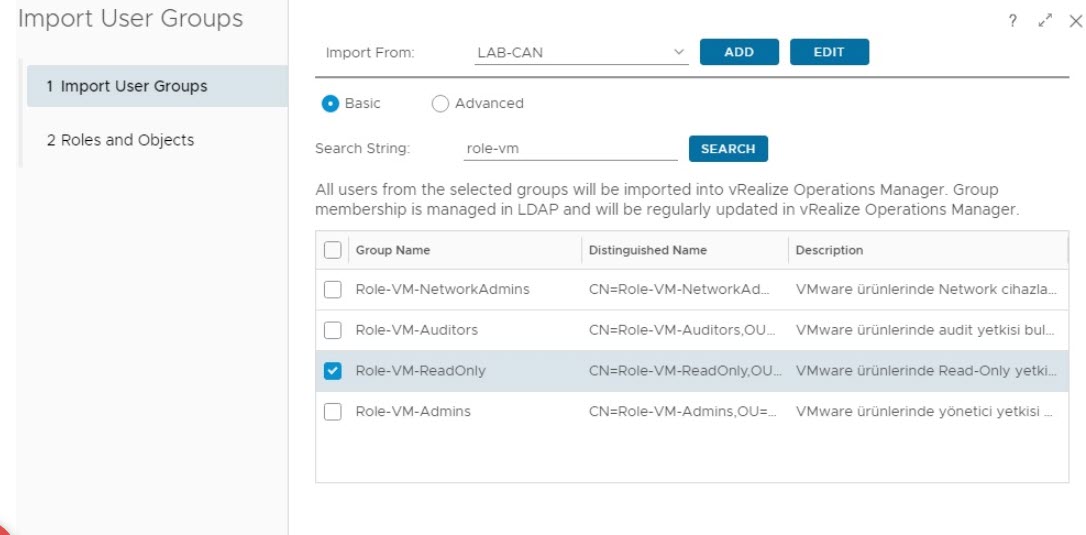Toggle the select-all header checkbox

point(333,250)
